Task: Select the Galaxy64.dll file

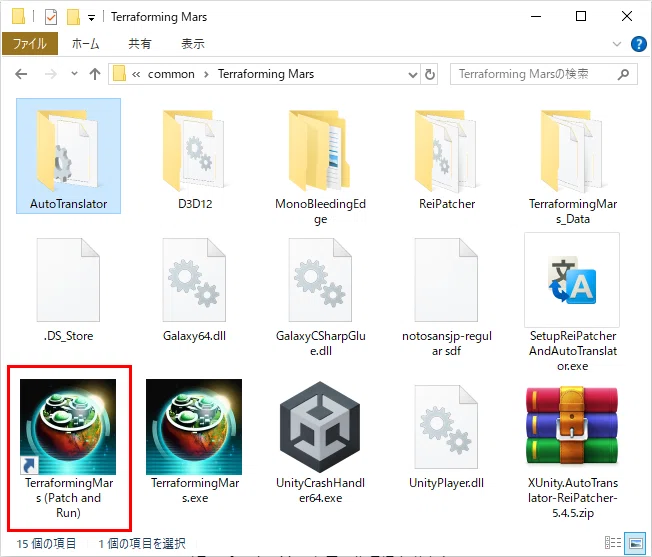Action: click(194, 290)
